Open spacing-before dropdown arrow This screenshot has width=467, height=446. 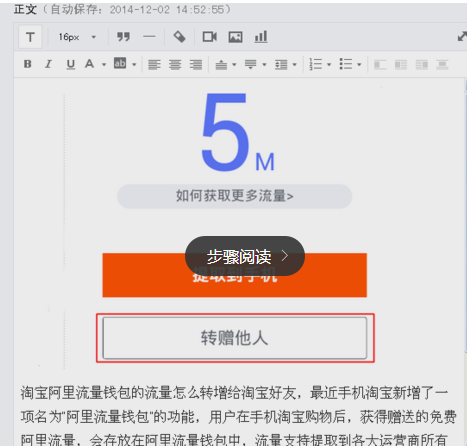pyautogui.click(x=234, y=64)
